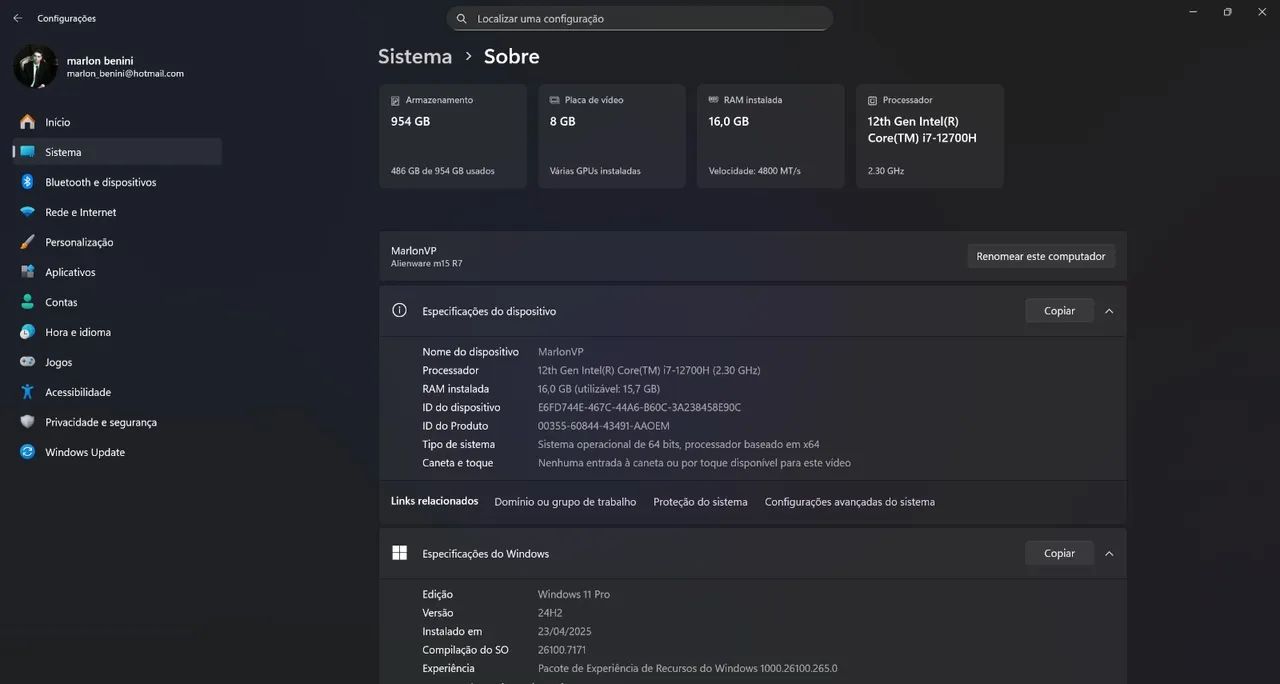
Task: Select Acessibilidade in the sidebar
Action: (x=79, y=392)
